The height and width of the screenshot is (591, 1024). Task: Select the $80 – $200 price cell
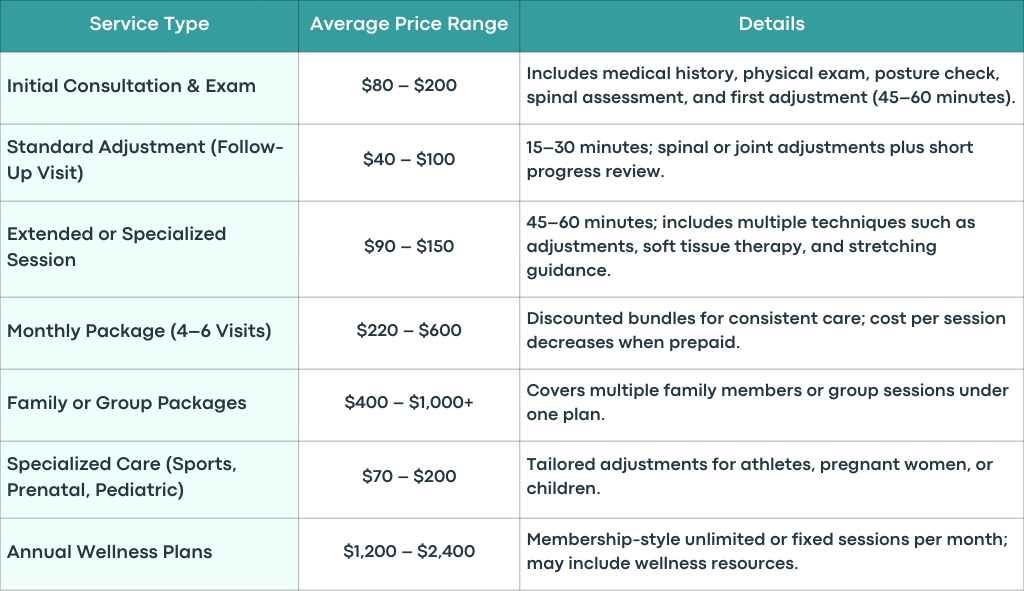click(409, 88)
